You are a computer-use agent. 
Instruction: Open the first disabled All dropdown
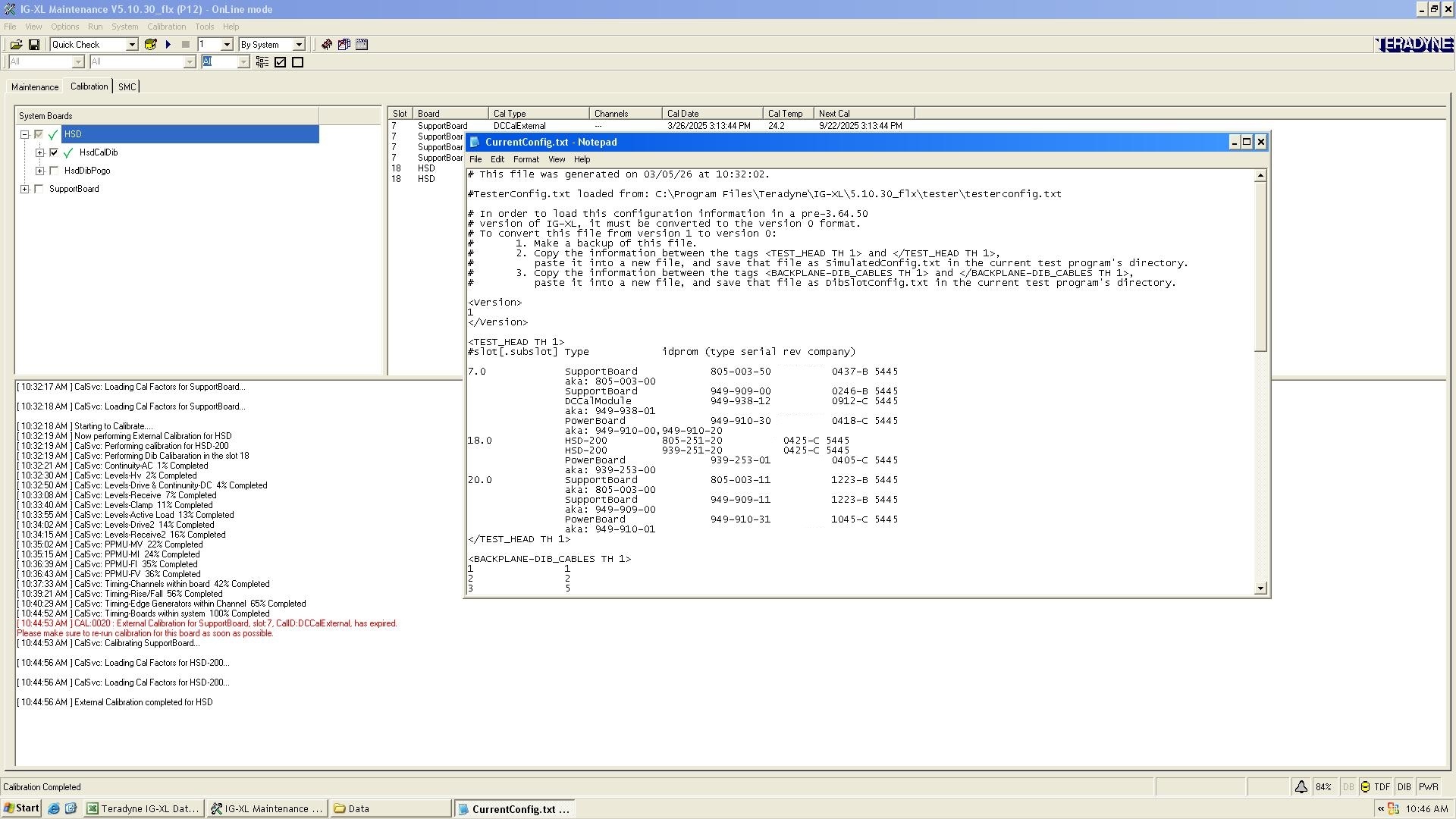[x=77, y=62]
